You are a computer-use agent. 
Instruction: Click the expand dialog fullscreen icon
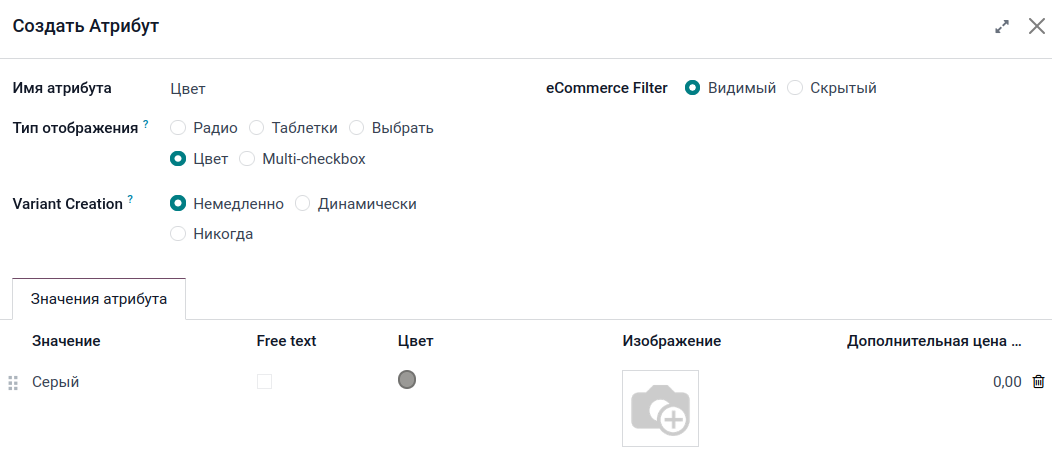(x=1002, y=27)
